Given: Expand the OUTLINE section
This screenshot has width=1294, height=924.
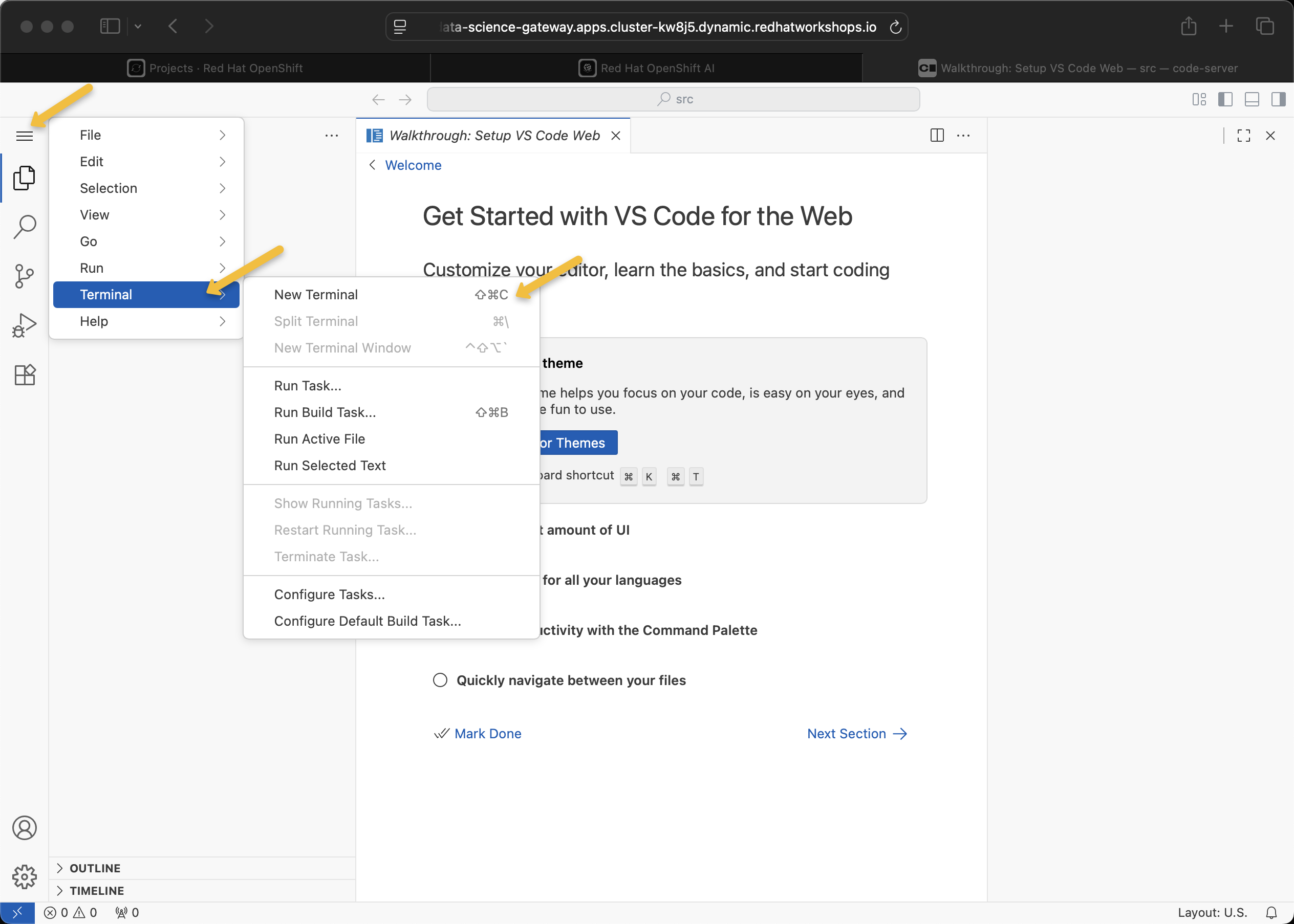Looking at the screenshot, I should pyautogui.click(x=95, y=868).
